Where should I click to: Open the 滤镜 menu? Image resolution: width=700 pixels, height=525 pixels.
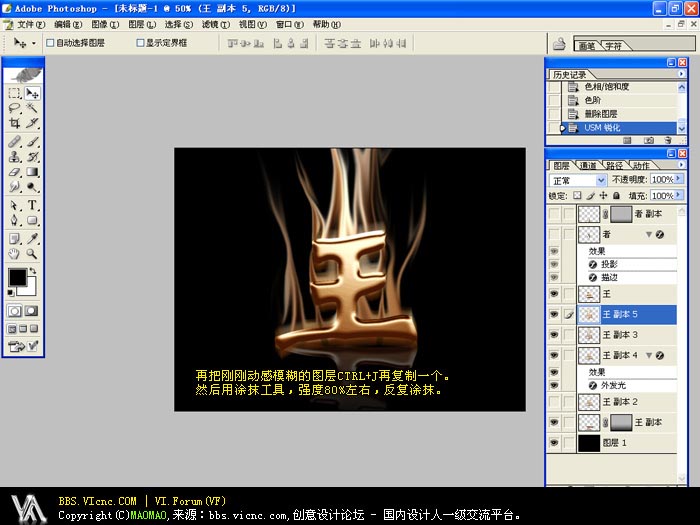[x=209, y=23]
